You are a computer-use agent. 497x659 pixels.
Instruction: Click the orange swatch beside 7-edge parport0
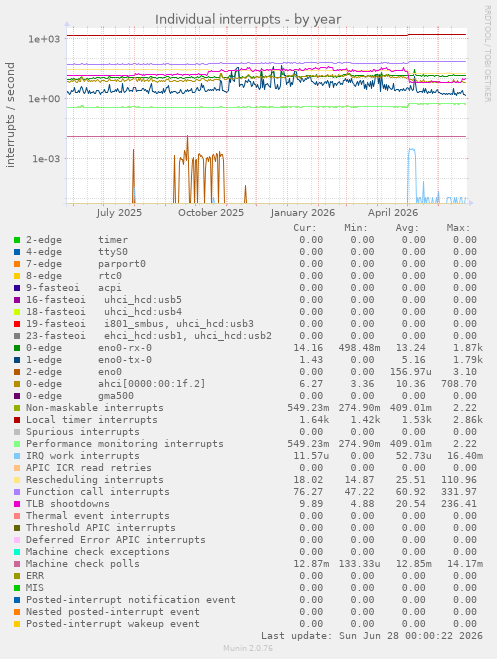(x=17, y=264)
